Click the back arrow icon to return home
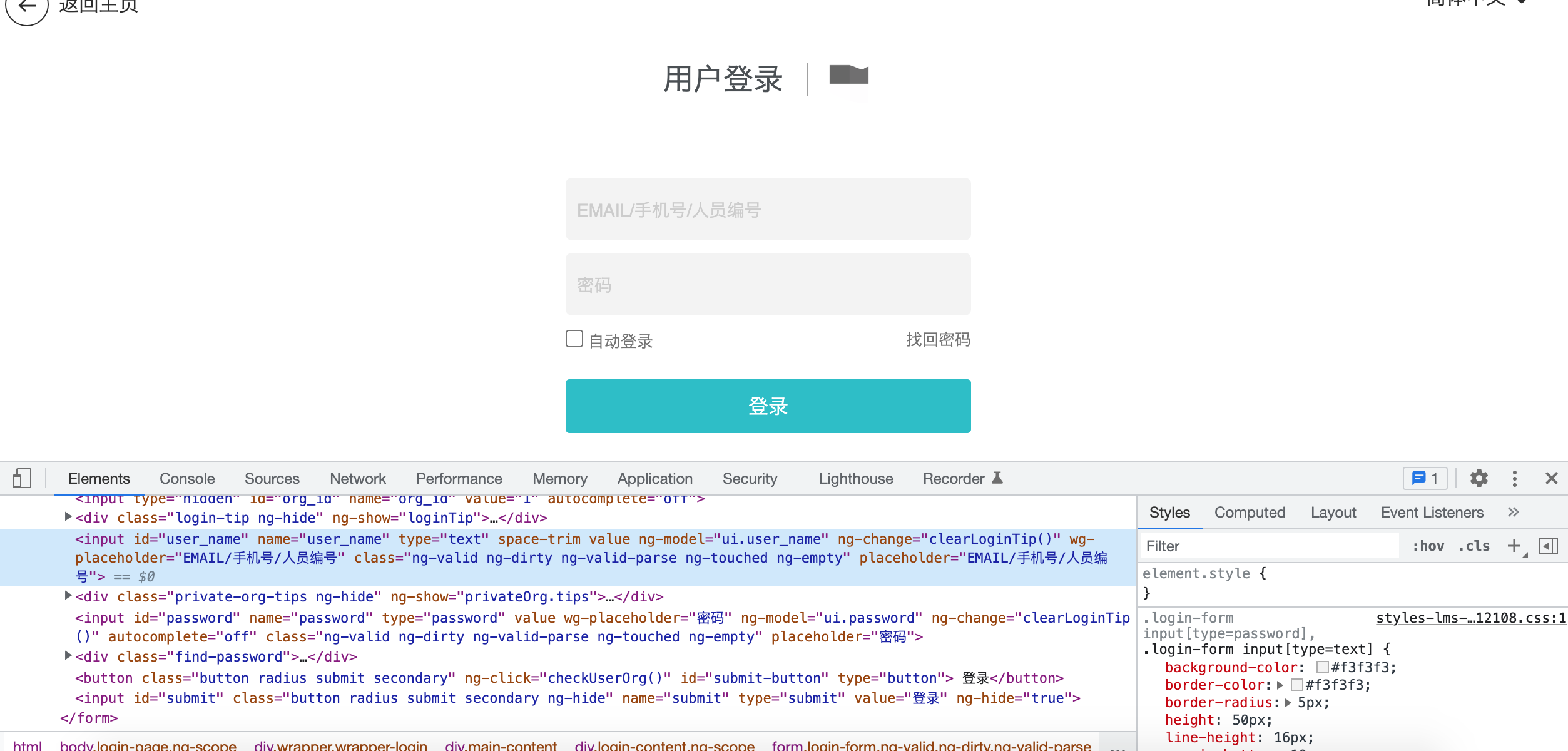Viewport: 1568px width, 751px height. pyautogui.click(x=26, y=6)
